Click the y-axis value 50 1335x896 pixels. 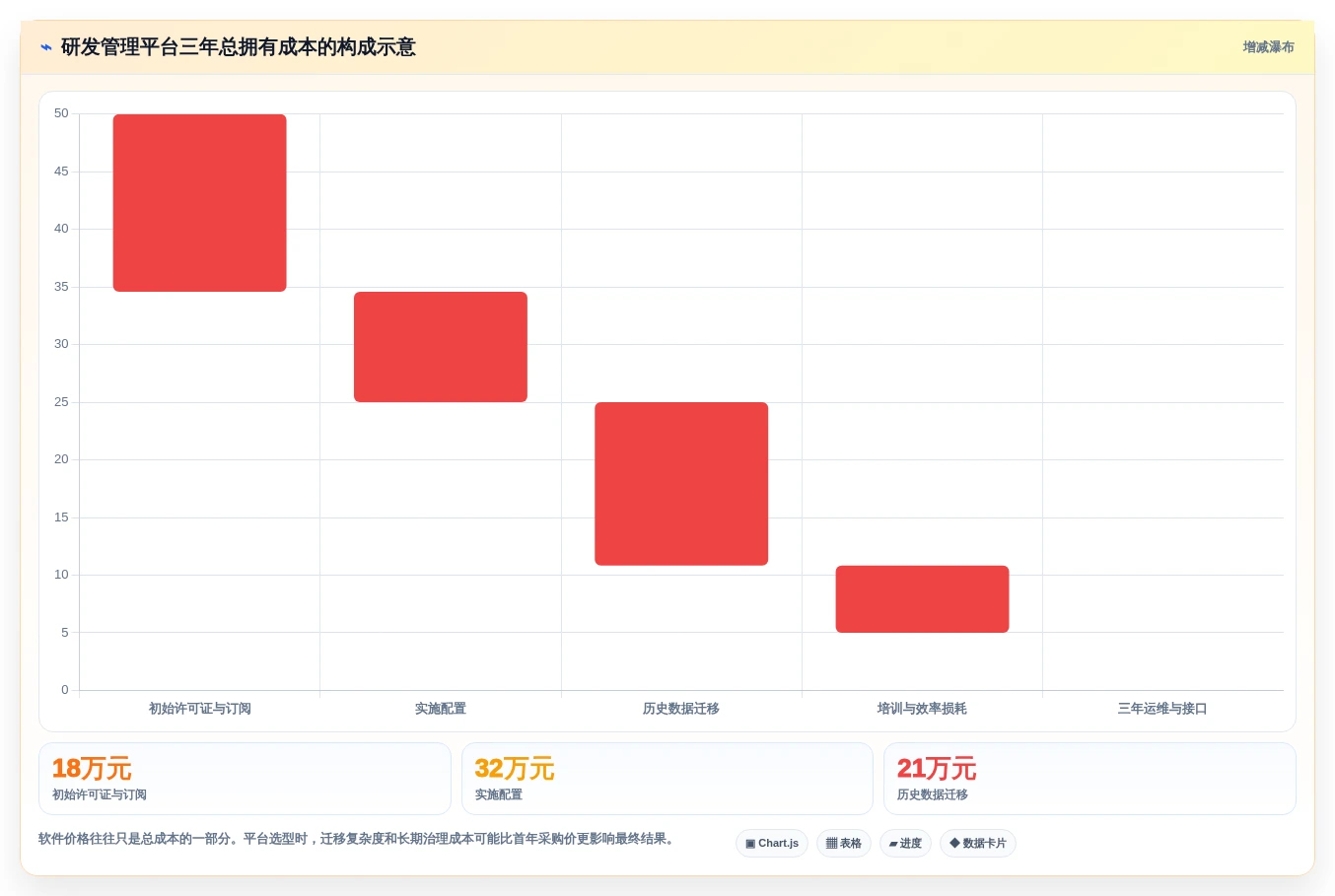point(61,113)
